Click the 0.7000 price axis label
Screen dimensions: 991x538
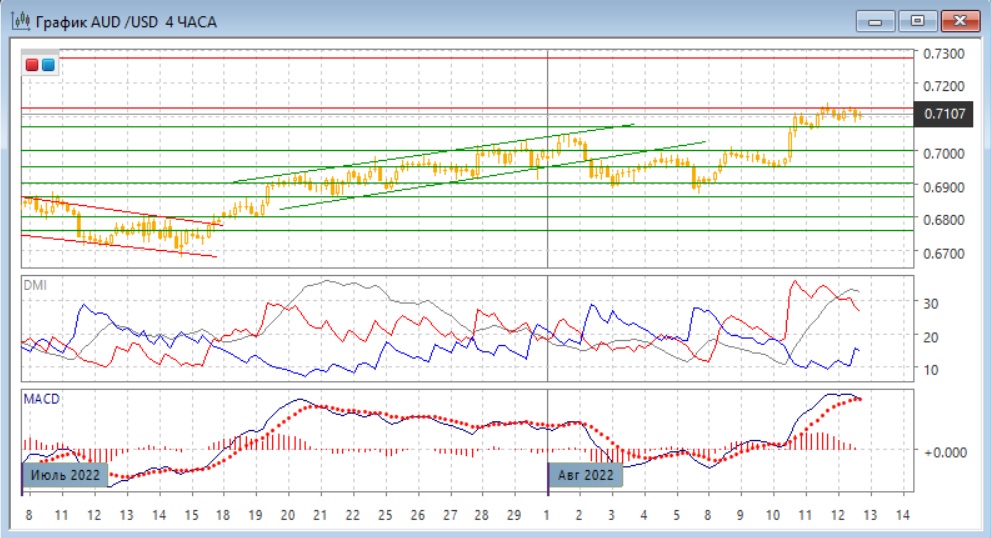pyautogui.click(x=943, y=153)
